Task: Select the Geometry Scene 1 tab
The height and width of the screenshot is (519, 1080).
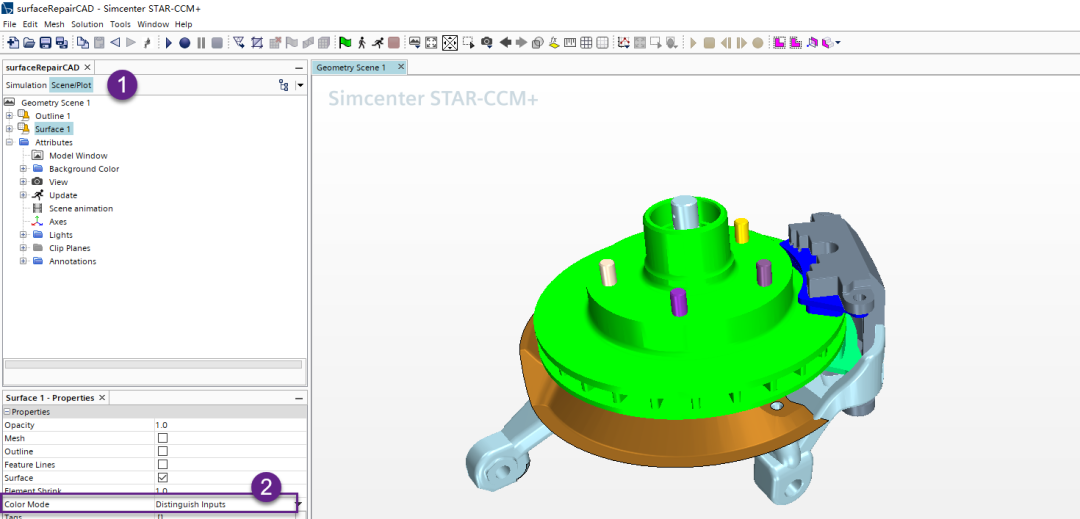Action: [x=351, y=67]
